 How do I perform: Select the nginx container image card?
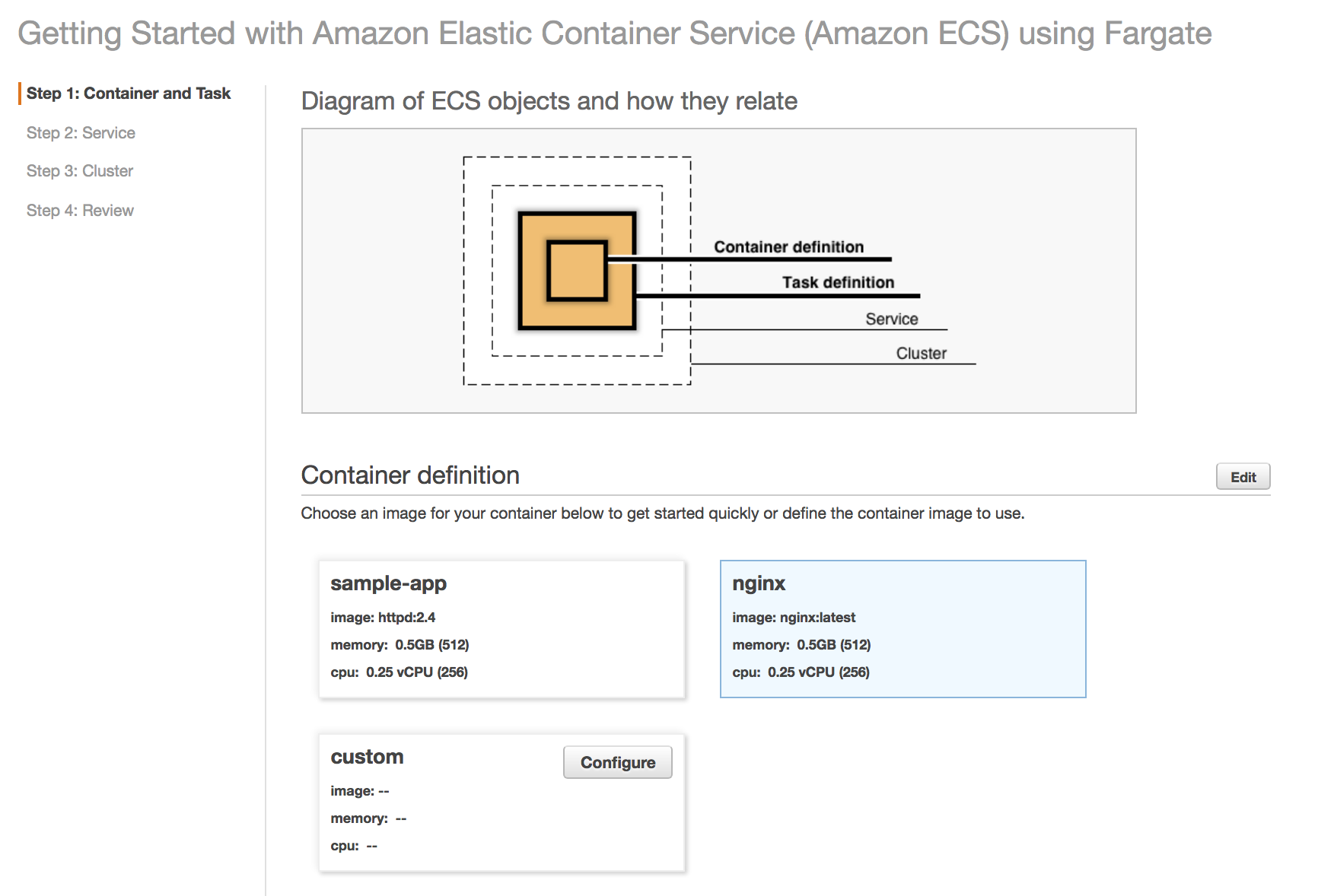[903, 629]
